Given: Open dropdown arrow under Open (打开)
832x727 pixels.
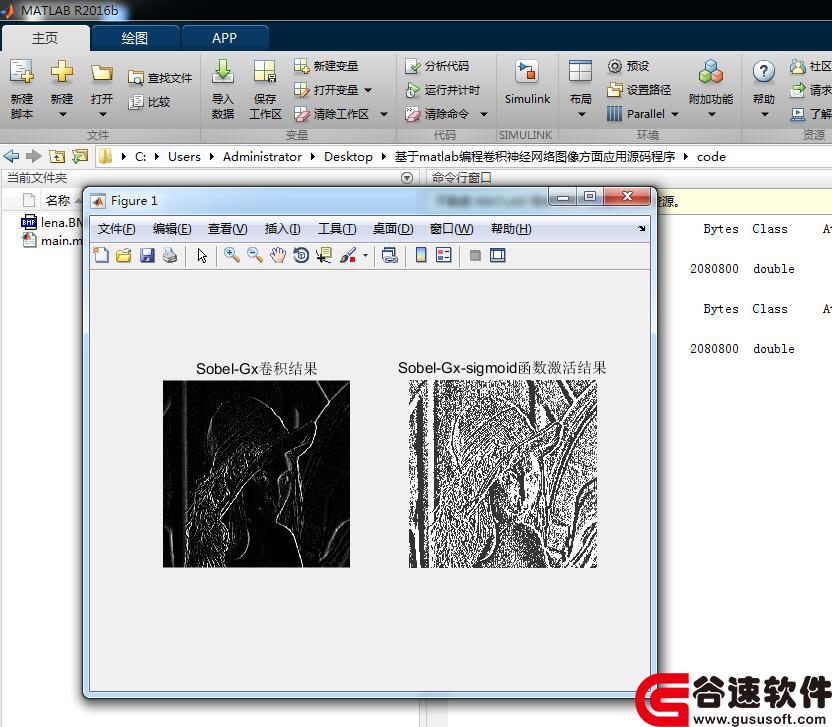Looking at the screenshot, I should [102, 114].
